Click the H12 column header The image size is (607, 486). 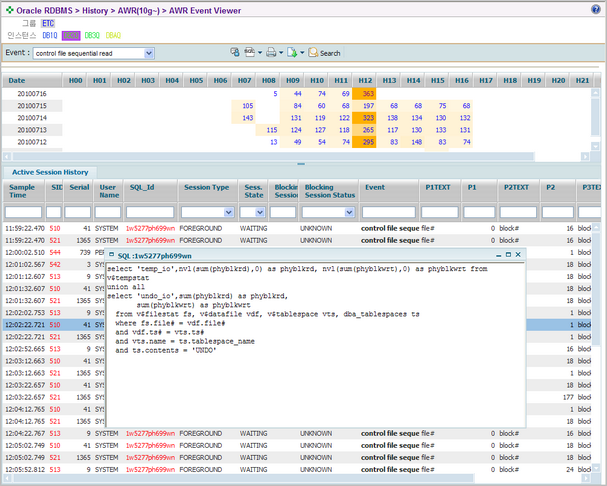[x=365, y=81]
